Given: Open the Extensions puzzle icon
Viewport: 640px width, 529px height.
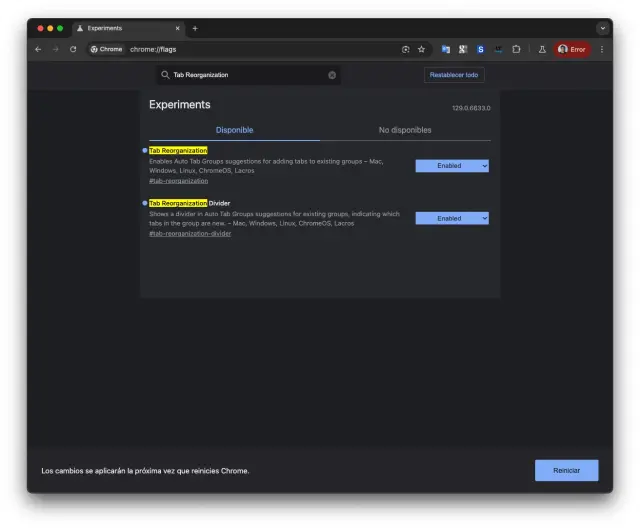Looking at the screenshot, I should point(516,49).
